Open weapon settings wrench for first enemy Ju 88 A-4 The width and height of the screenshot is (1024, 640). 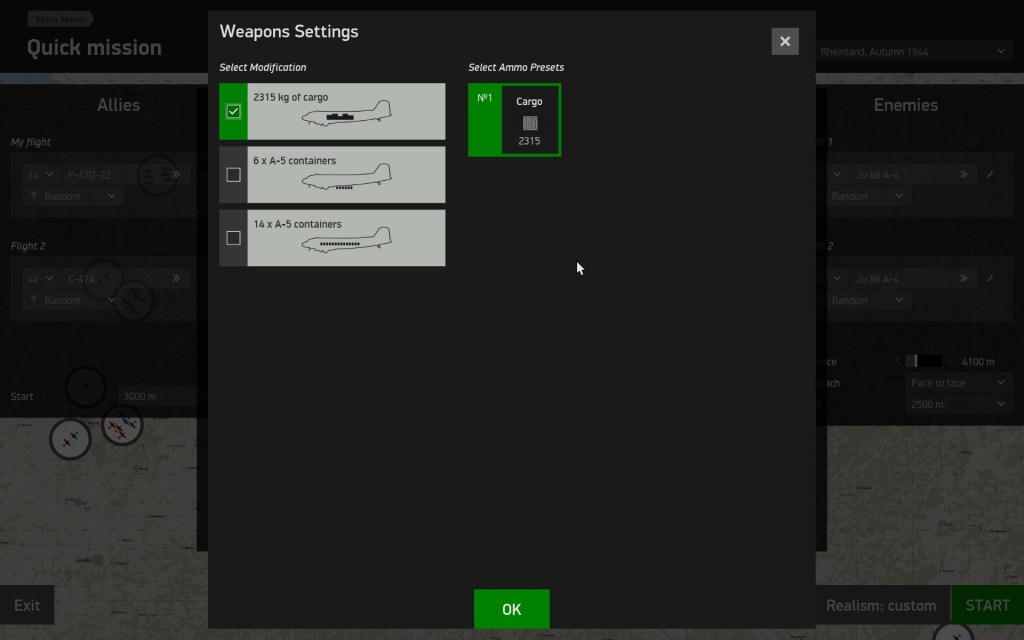(x=990, y=174)
